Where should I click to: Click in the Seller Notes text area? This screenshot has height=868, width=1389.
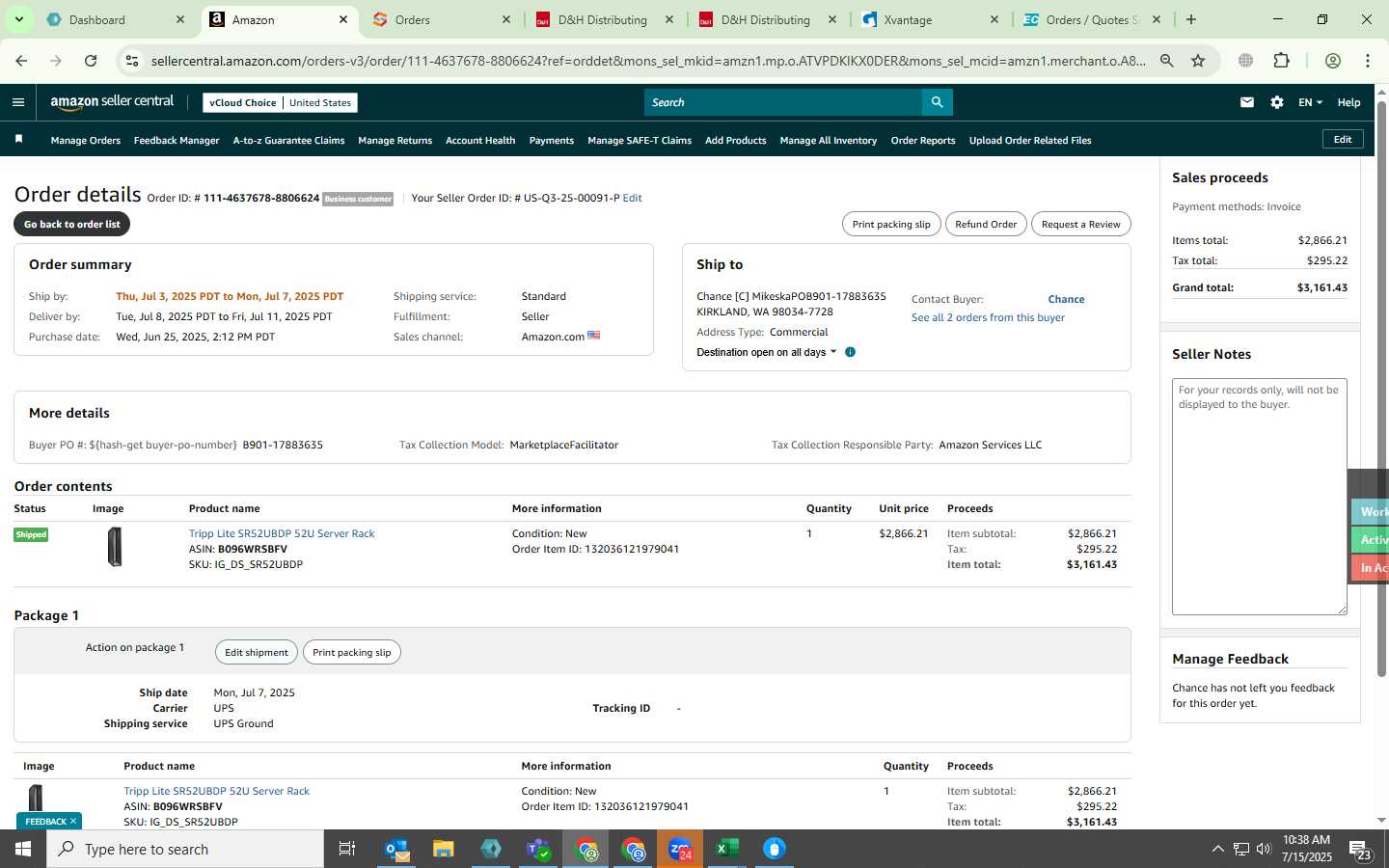click(1259, 497)
